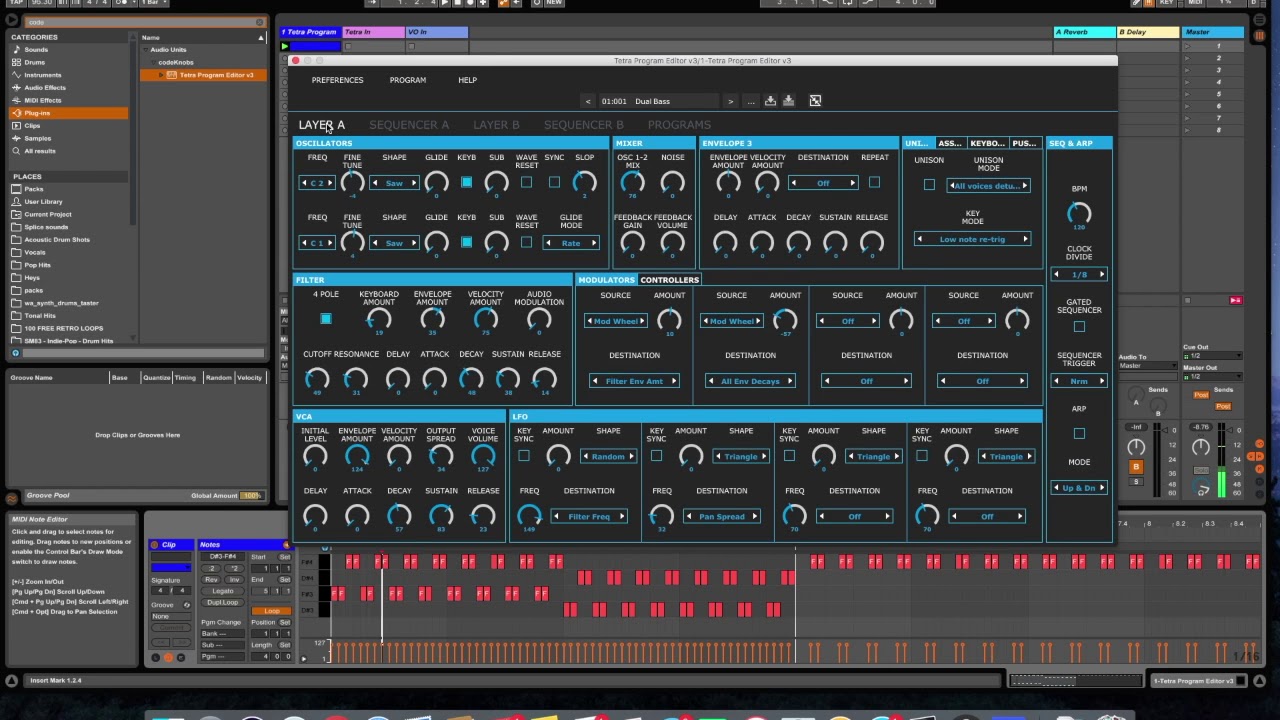Select the Tetra Program track header
This screenshot has height=720, width=1280.
[x=309, y=32]
